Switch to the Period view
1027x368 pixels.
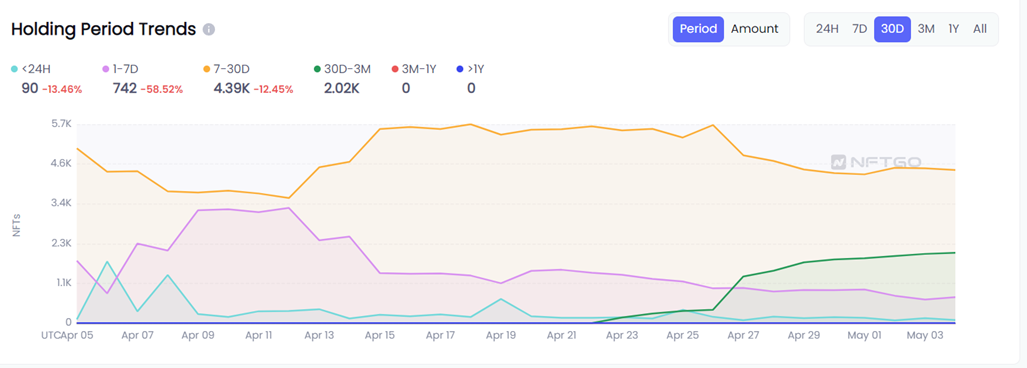point(698,29)
